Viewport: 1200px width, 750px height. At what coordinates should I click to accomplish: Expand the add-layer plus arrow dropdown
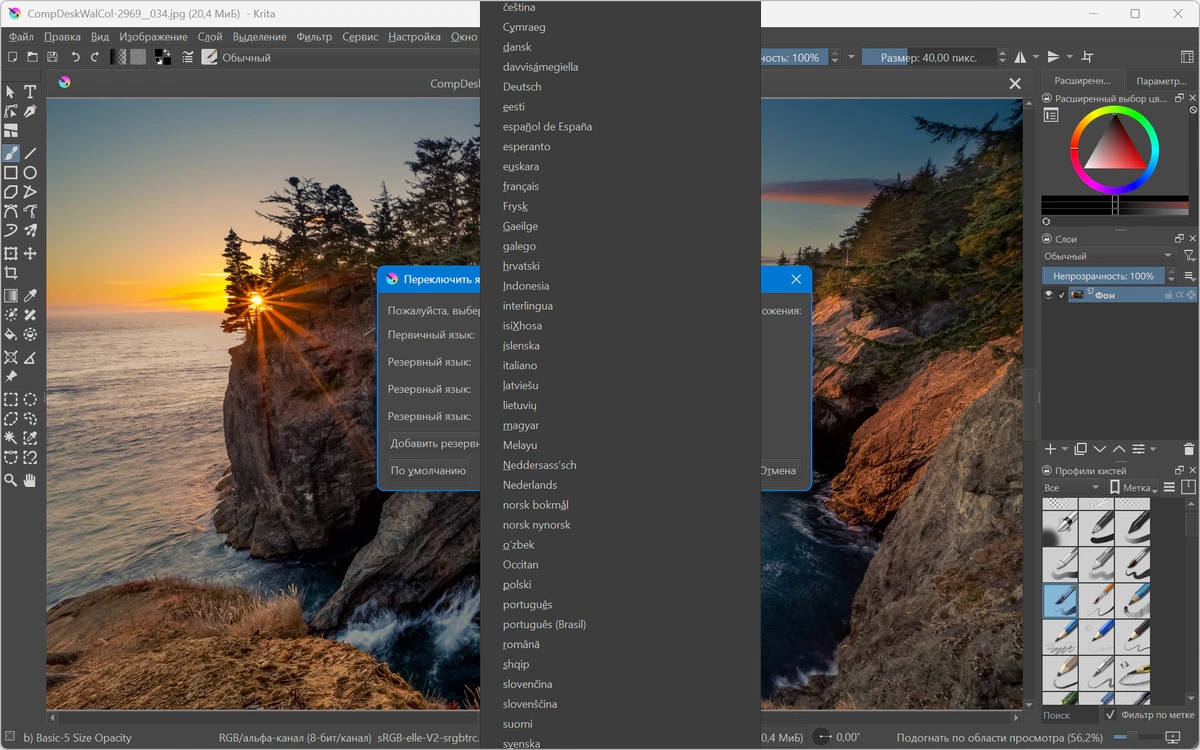[1065, 449]
